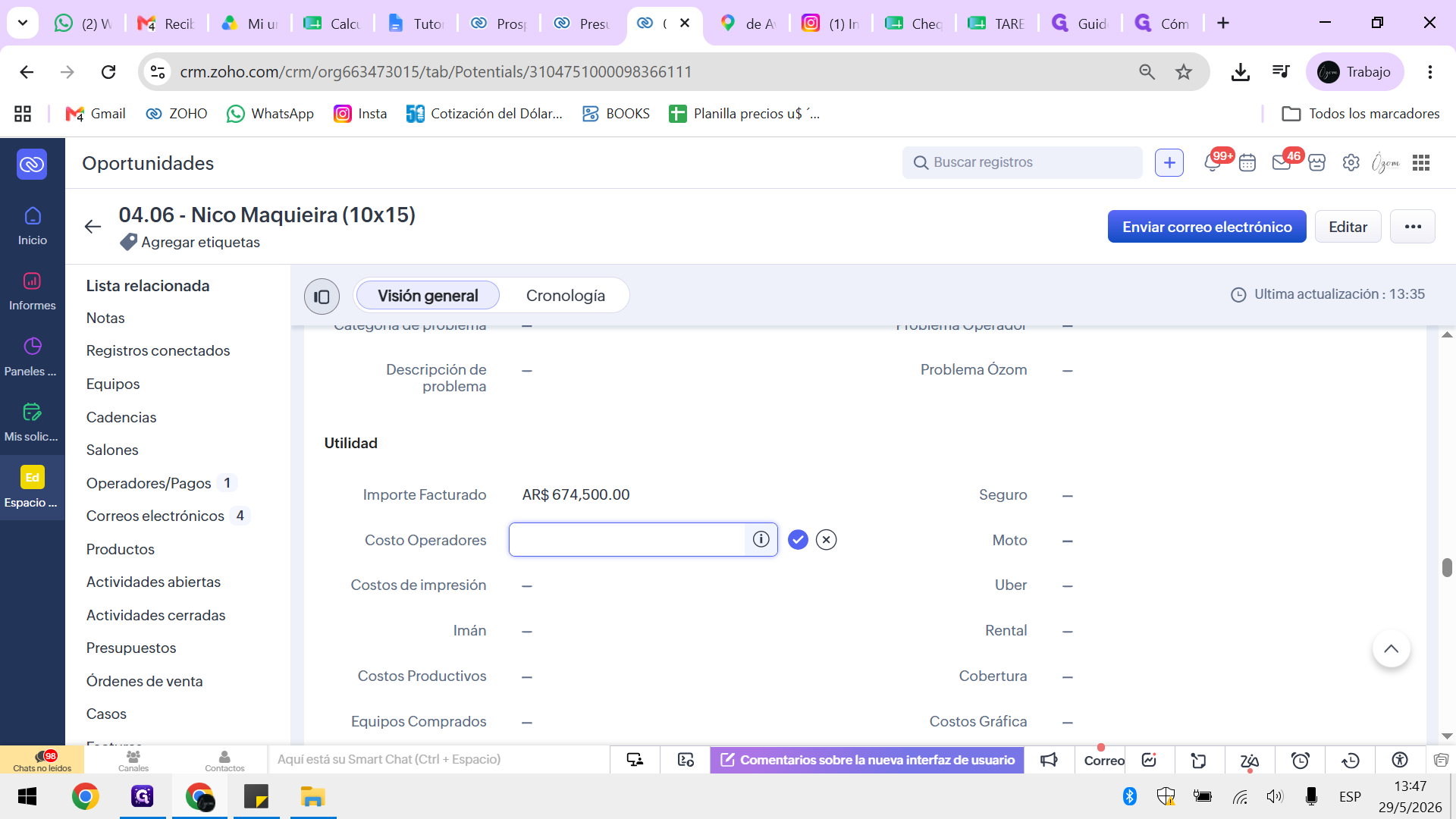The height and width of the screenshot is (819, 1456).
Task: Open the Contactos tab in the chat bar
Action: tap(224, 760)
